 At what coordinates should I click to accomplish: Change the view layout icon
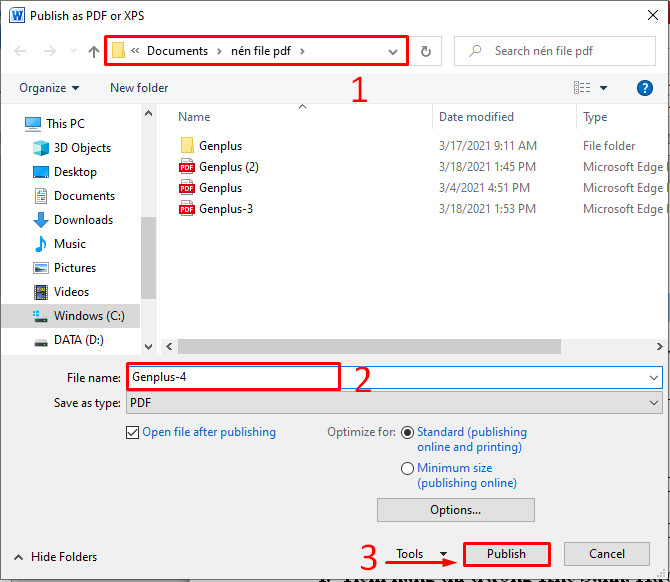point(582,88)
